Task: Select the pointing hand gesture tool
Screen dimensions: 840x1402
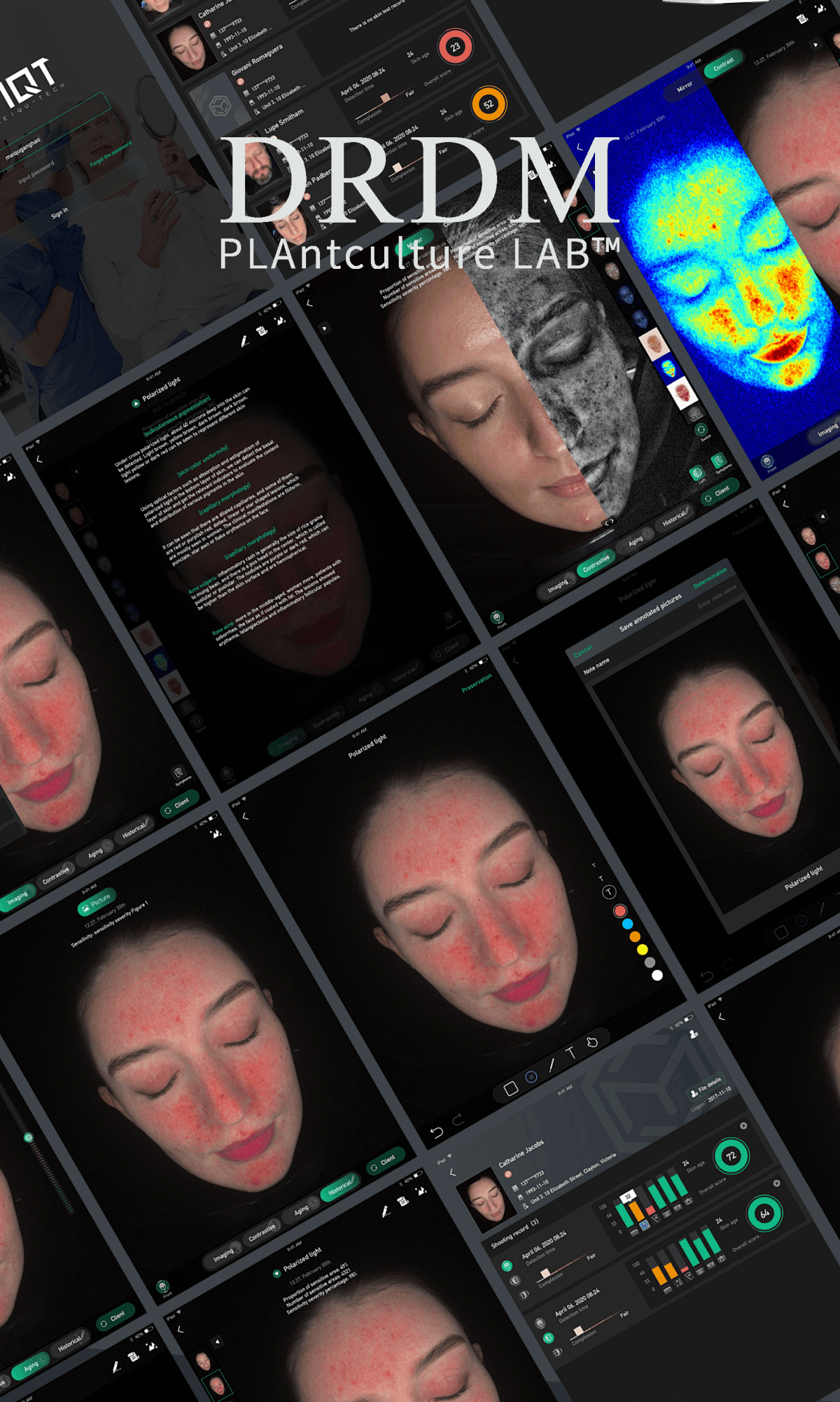Action: [592, 1042]
